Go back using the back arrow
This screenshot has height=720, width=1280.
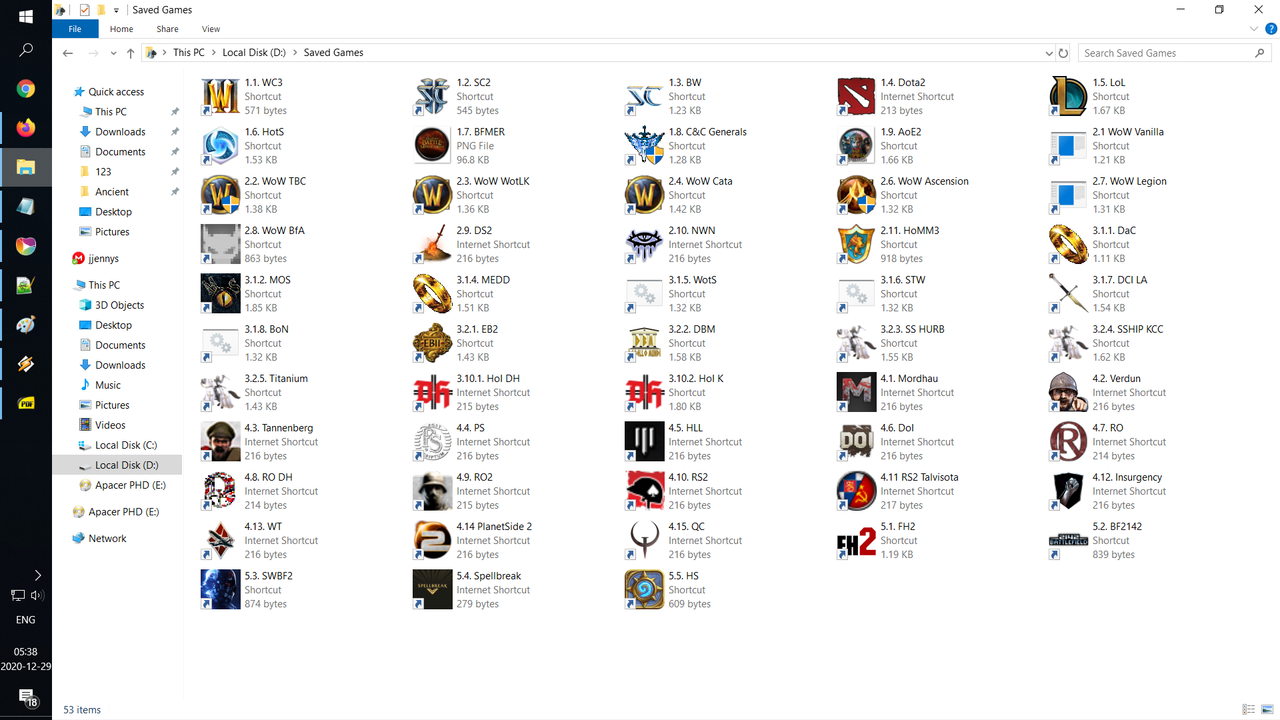68,53
